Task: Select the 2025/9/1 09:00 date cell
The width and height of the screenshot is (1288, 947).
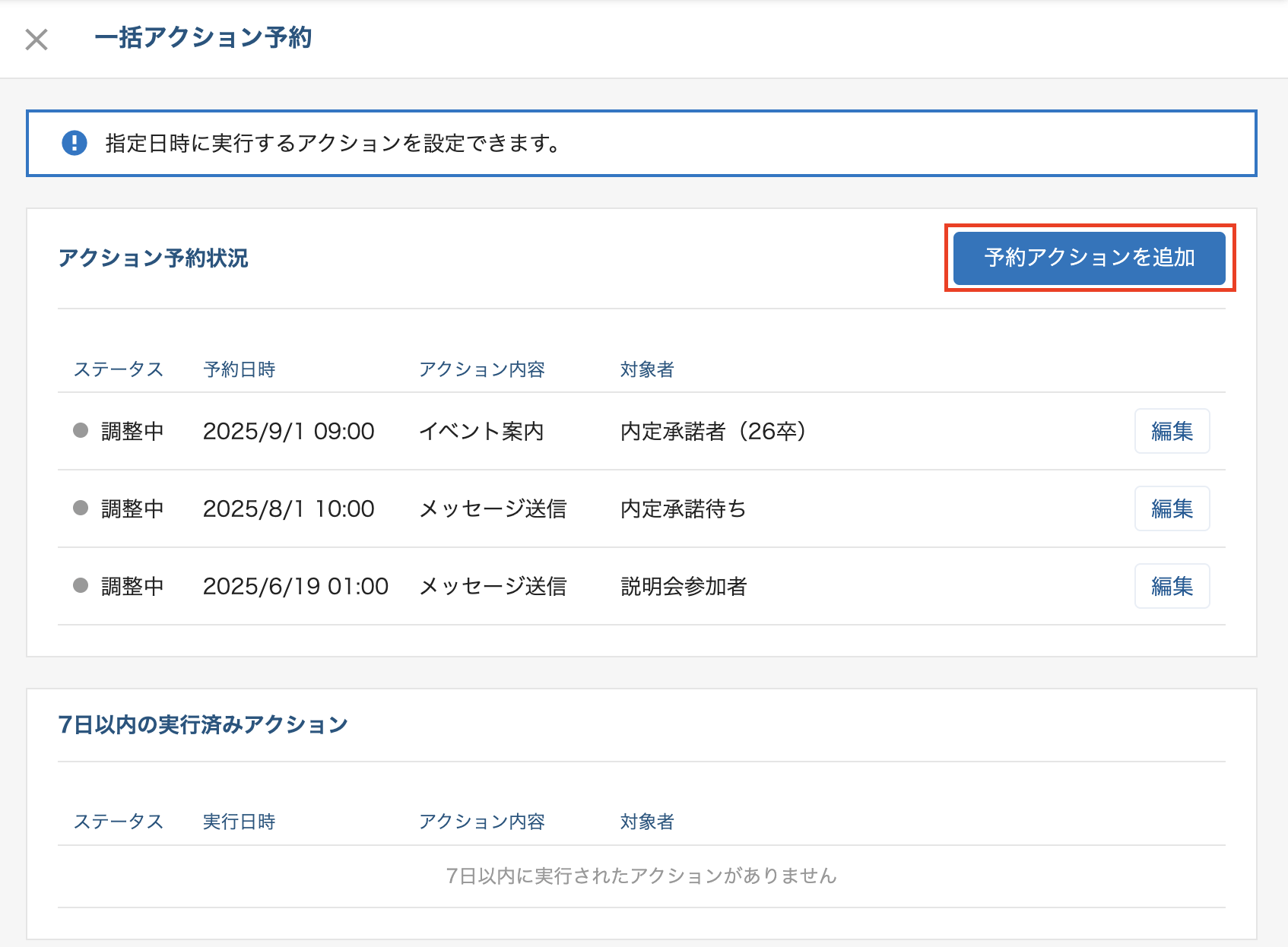Action: (288, 432)
